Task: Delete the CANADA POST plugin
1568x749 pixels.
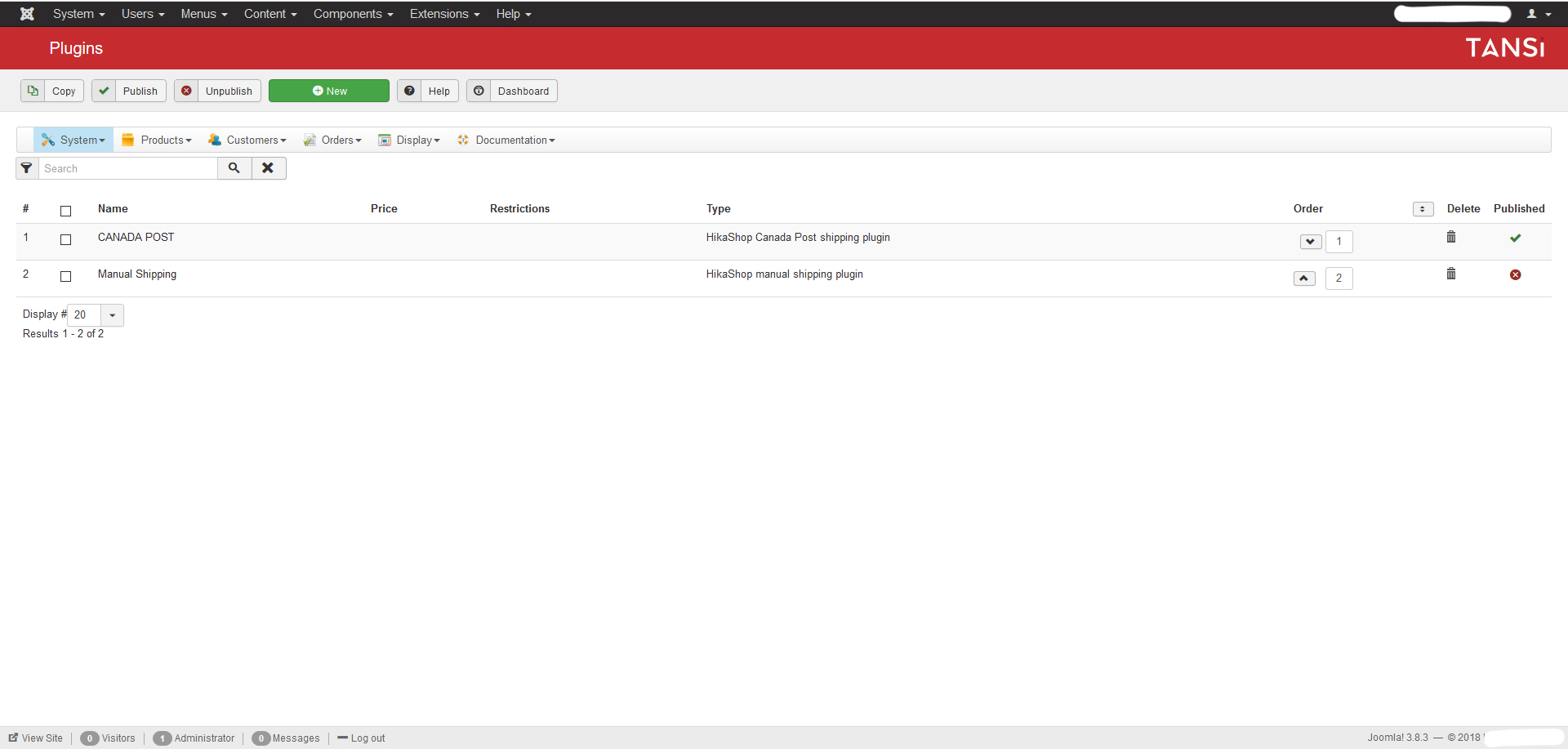Action: (1451, 237)
